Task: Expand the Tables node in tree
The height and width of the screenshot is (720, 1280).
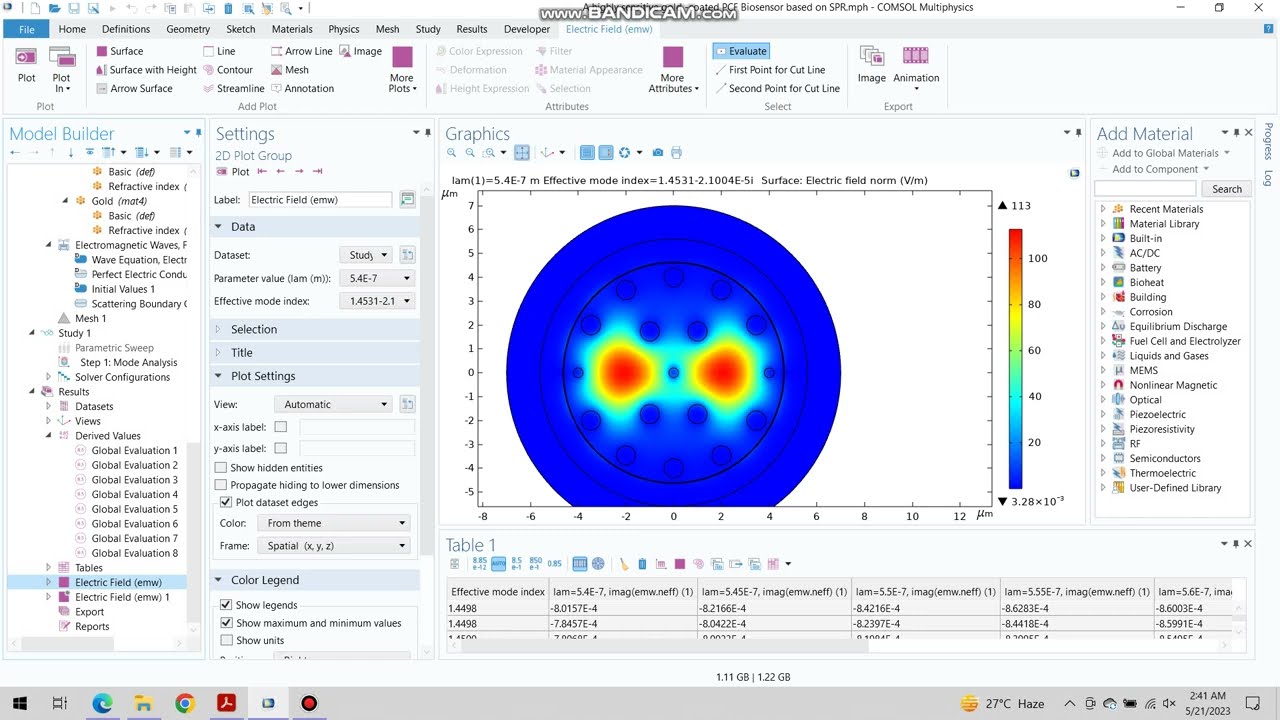Action: coord(48,567)
